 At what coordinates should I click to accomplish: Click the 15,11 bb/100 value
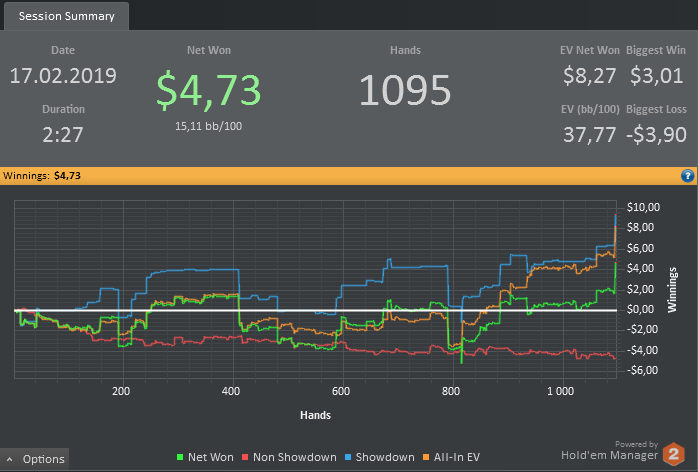pyautogui.click(x=208, y=126)
